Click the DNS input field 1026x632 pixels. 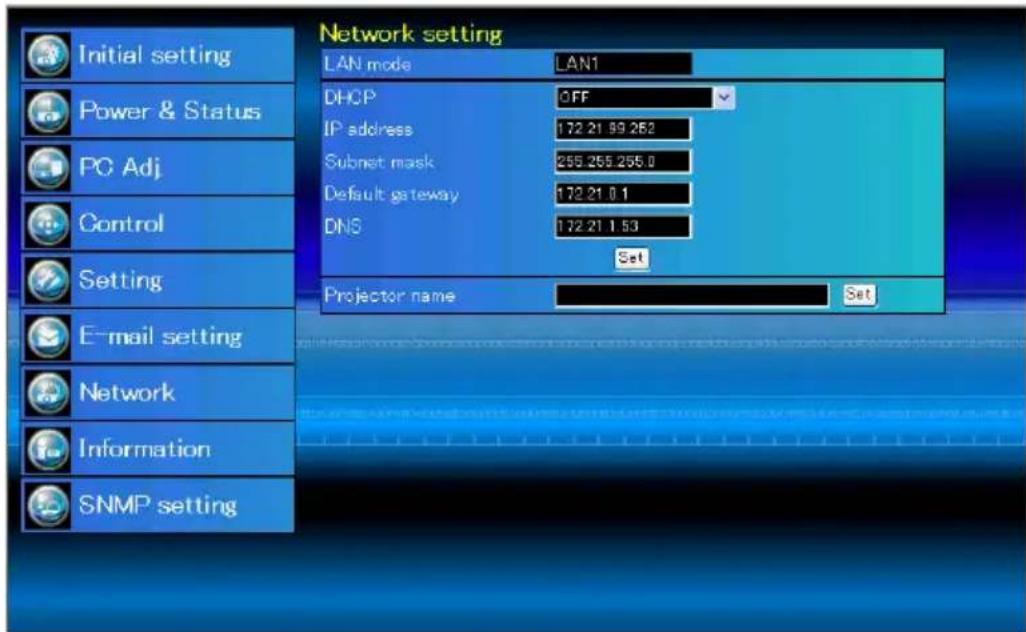622,226
